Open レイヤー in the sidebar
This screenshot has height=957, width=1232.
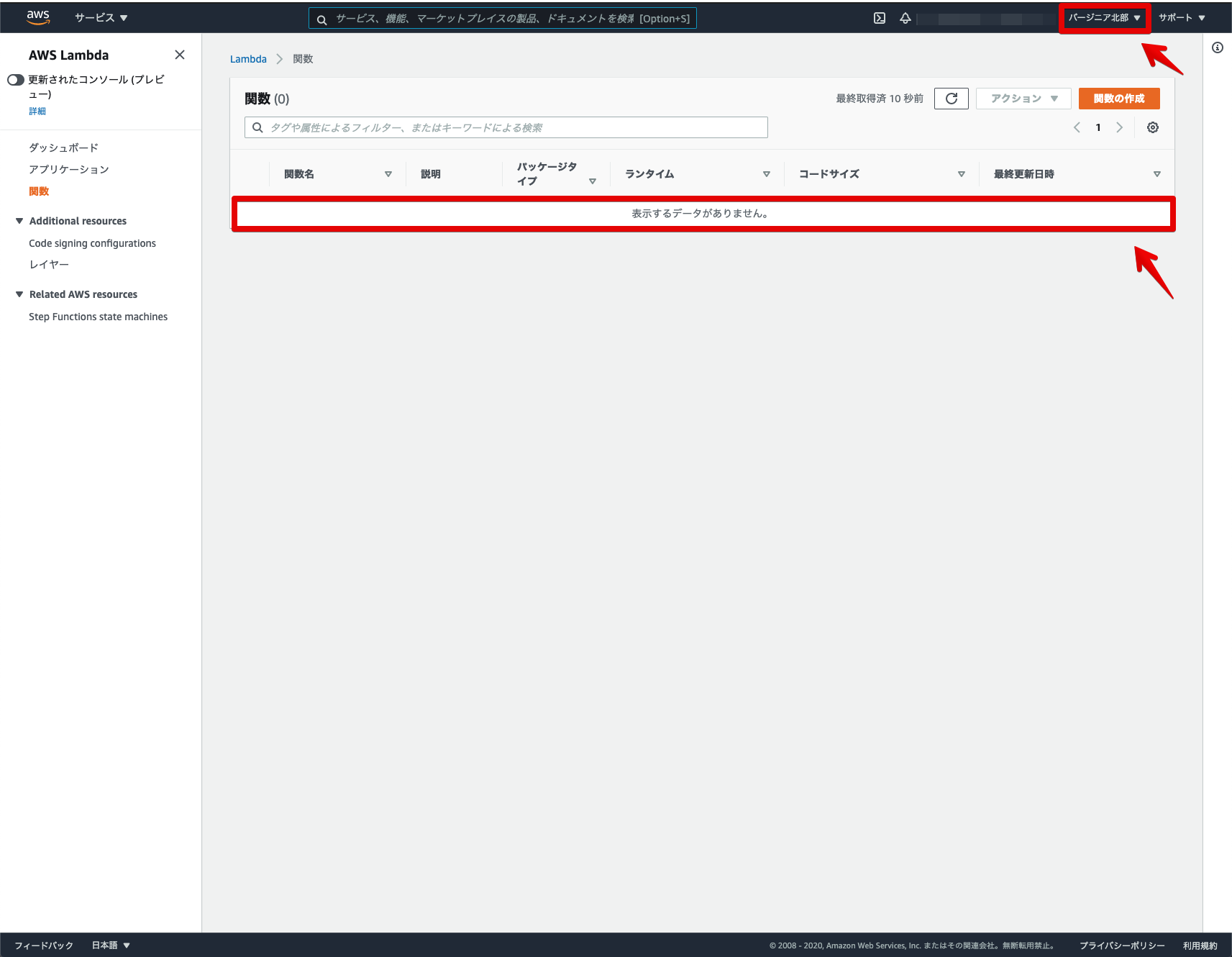pos(49,265)
